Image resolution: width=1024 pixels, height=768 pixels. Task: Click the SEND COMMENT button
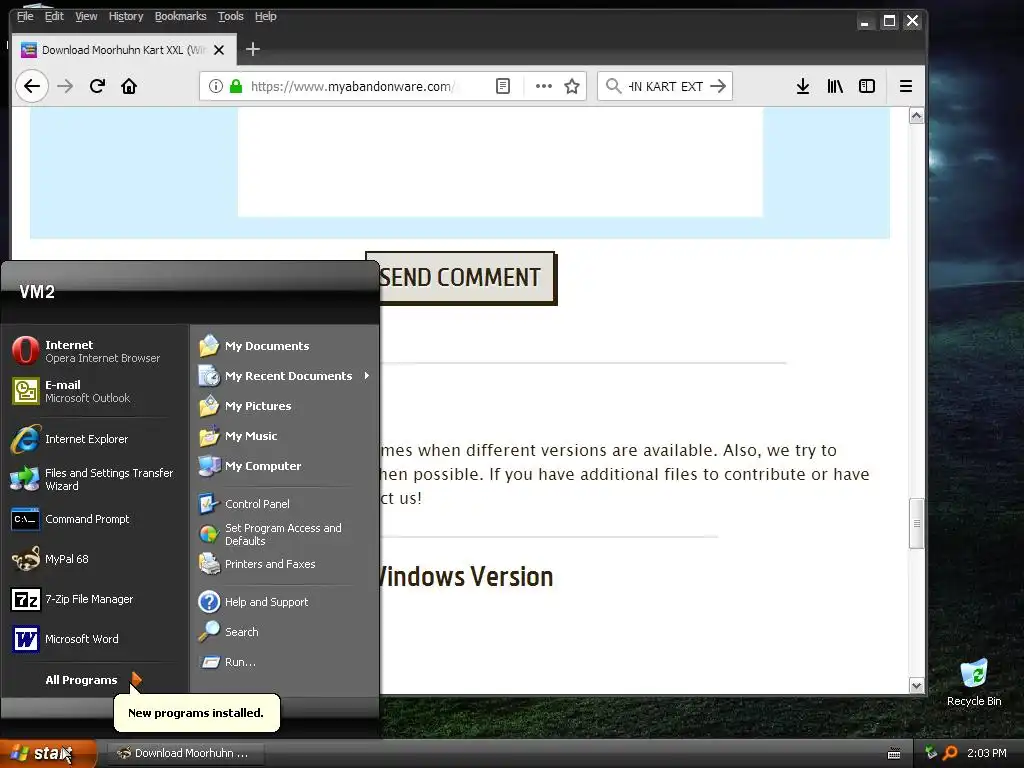(x=461, y=278)
